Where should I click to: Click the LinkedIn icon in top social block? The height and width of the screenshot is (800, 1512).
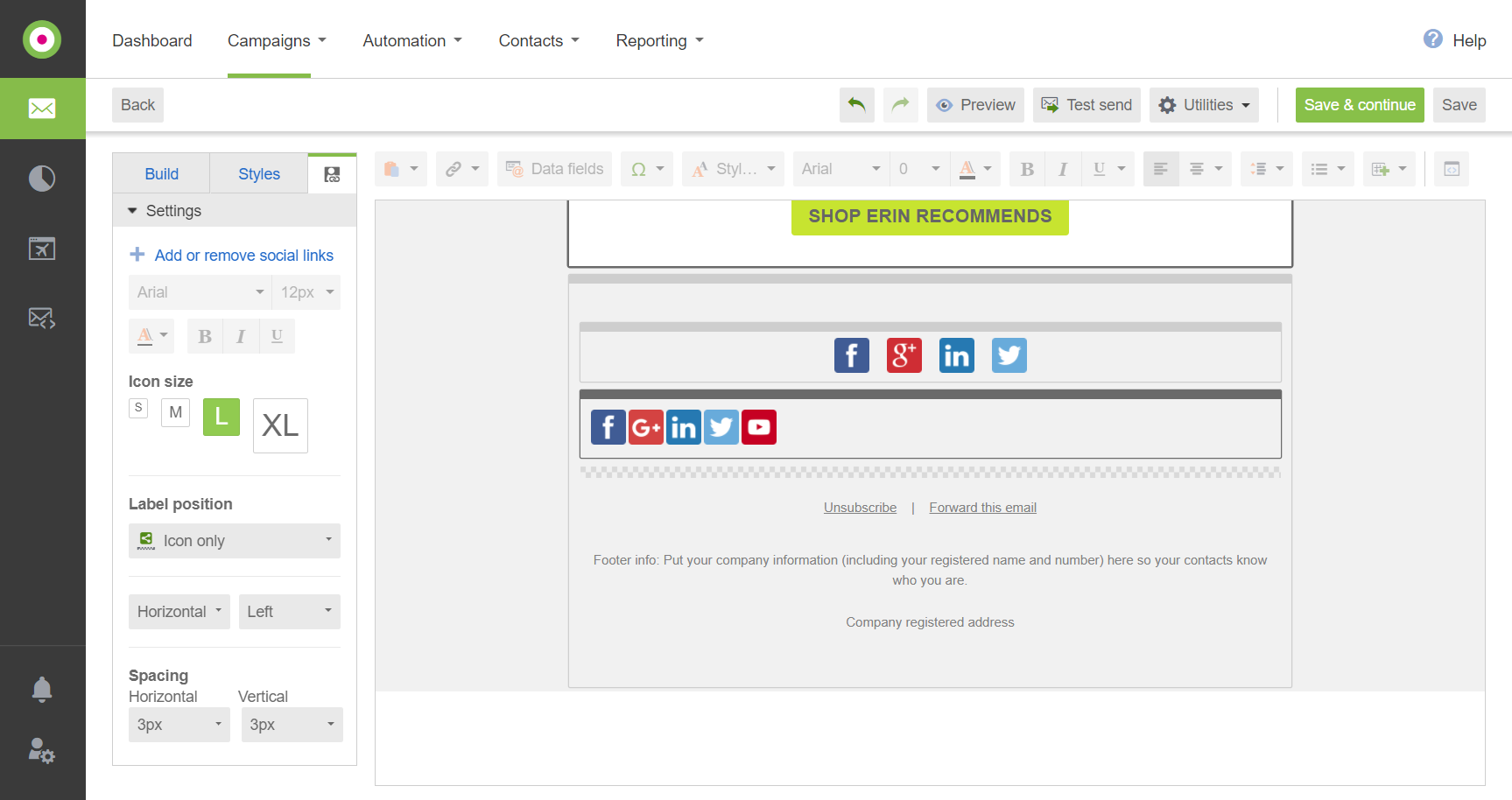(x=956, y=355)
